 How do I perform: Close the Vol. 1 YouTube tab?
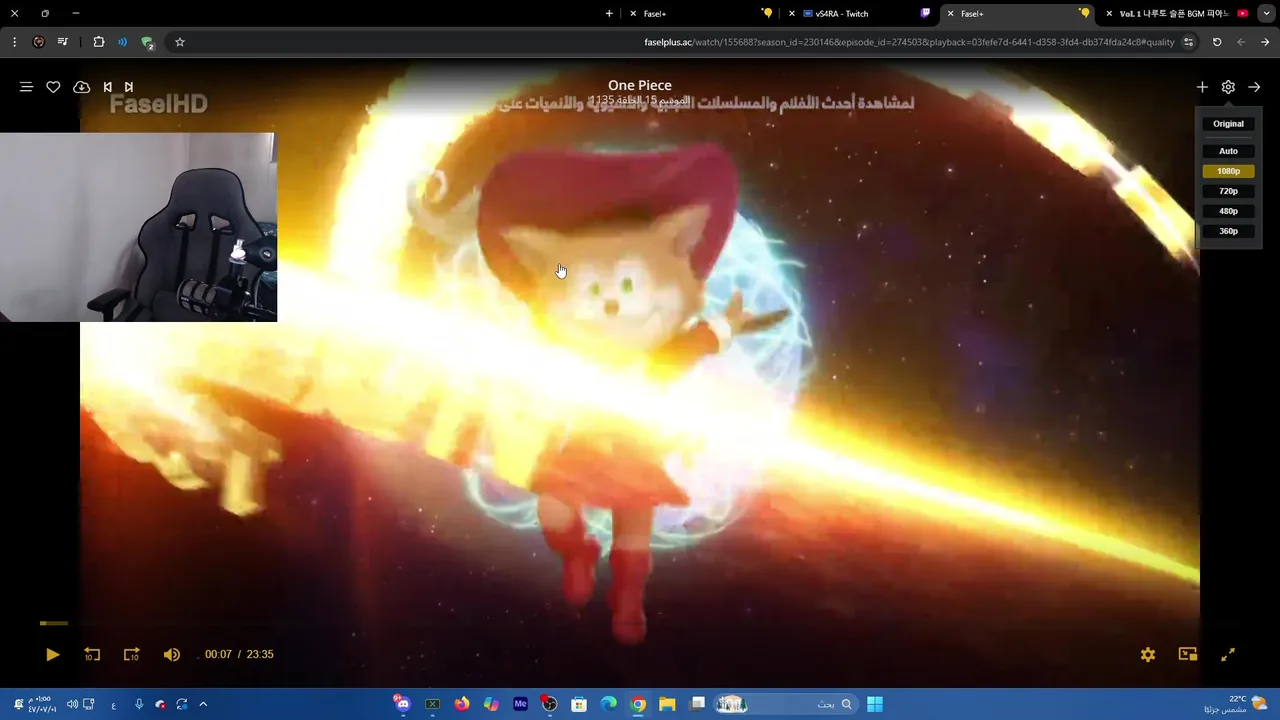click(x=1109, y=14)
